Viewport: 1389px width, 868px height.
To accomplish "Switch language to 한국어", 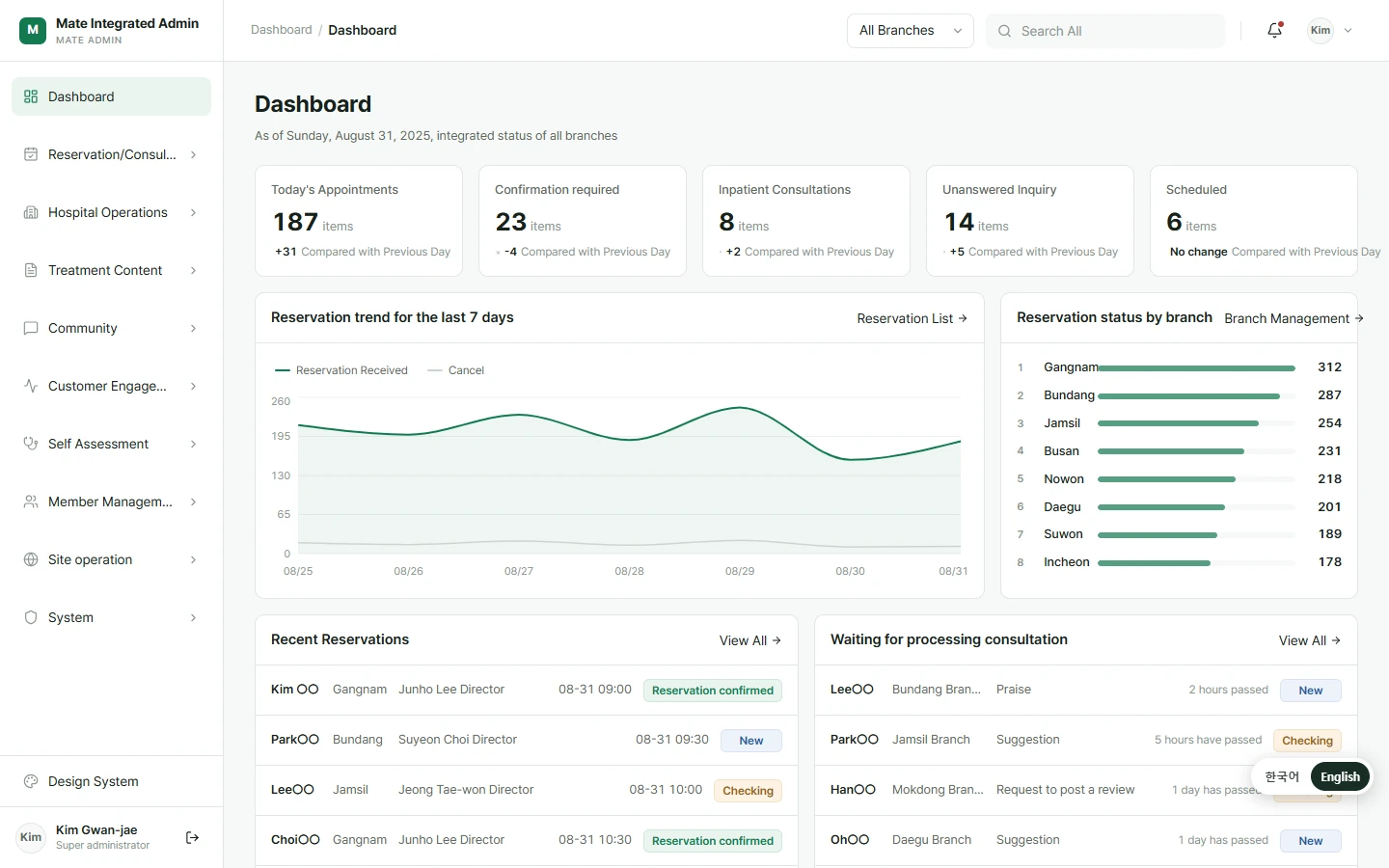I will pyautogui.click(x=1282, y=776).
